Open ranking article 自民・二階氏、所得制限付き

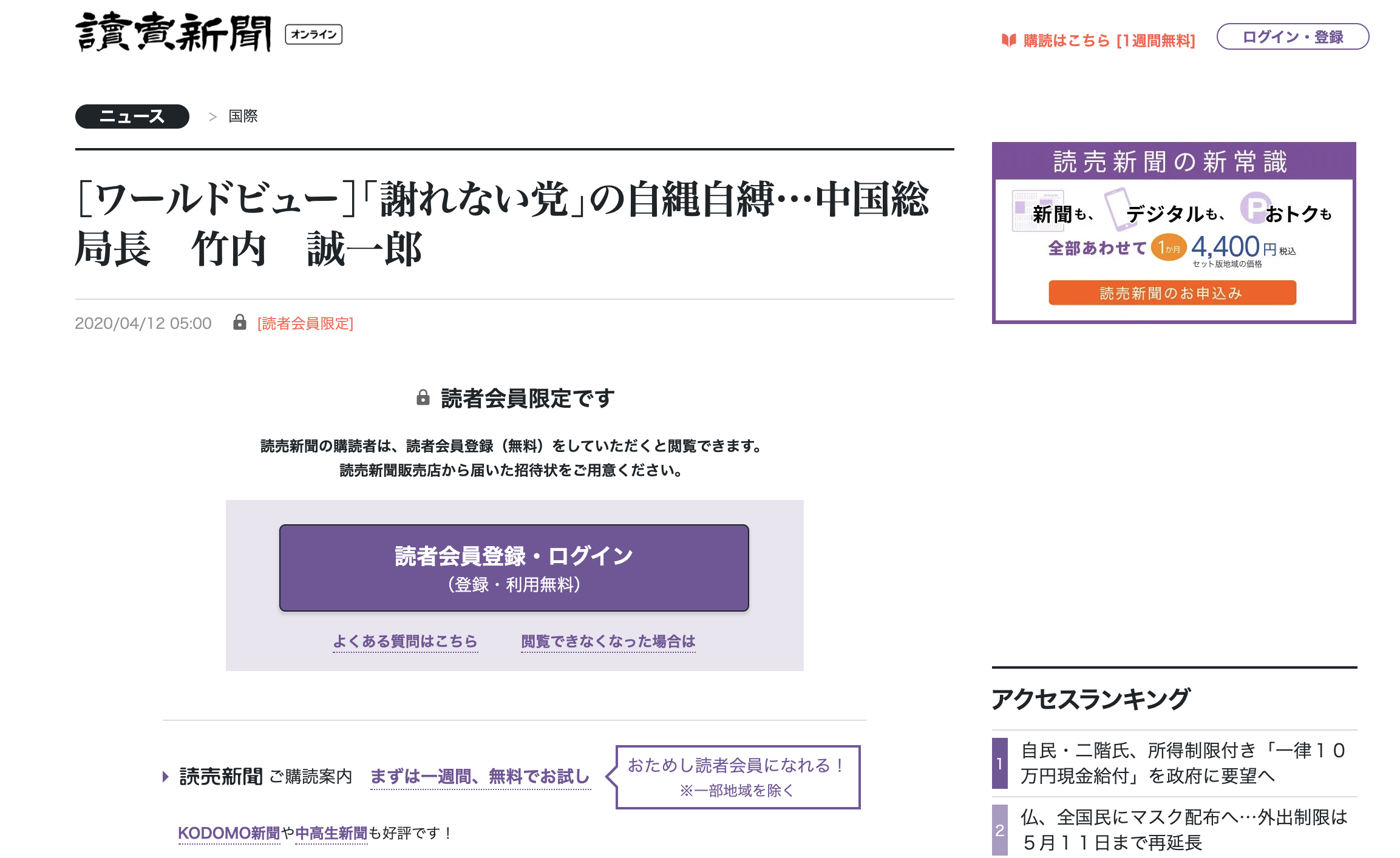tap(1183, 763)
